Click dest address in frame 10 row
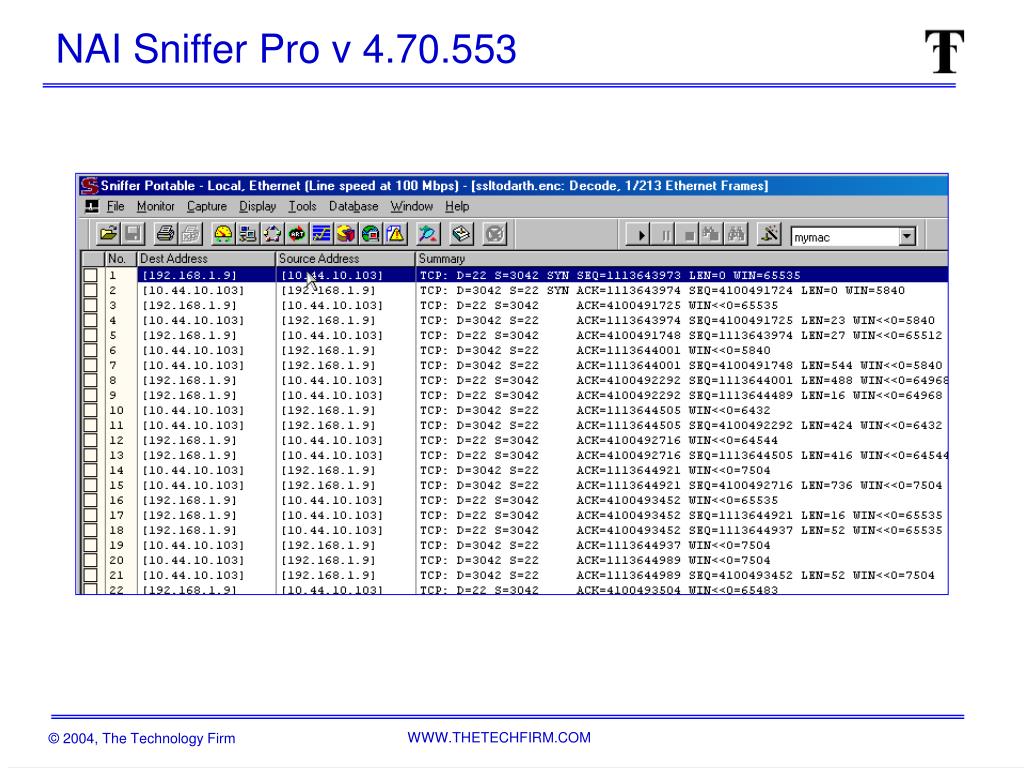The height and width of the screenshot is (768, 1024). point(193,411)
